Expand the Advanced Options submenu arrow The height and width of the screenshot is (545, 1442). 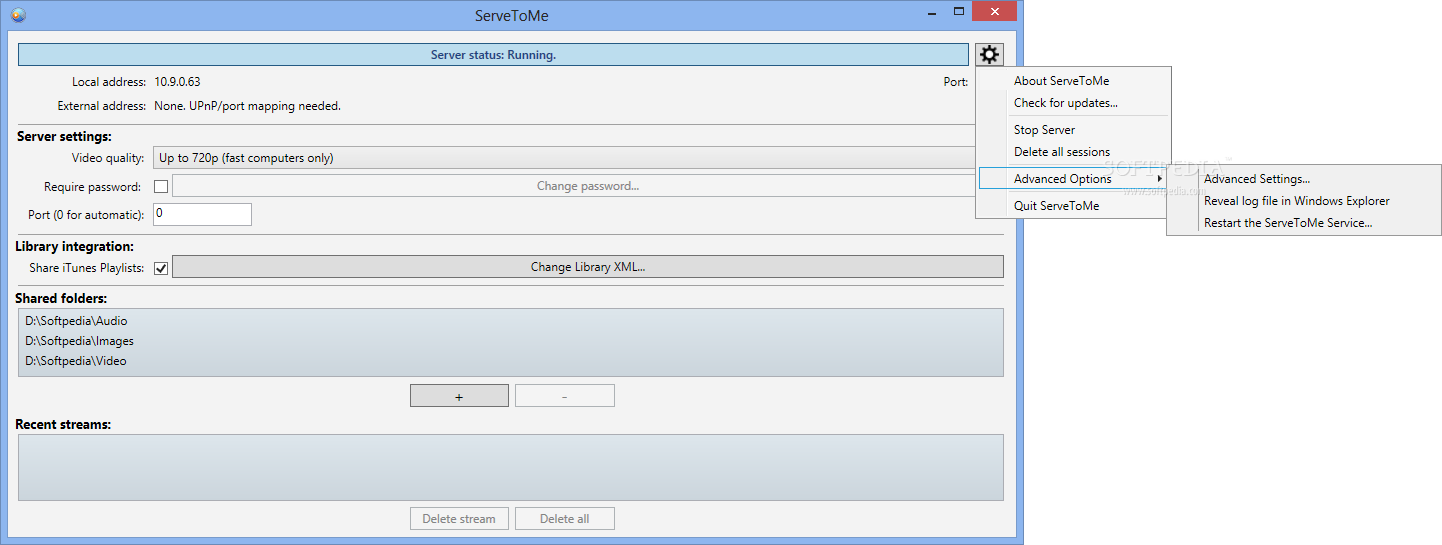click(x=1160, y=179)
